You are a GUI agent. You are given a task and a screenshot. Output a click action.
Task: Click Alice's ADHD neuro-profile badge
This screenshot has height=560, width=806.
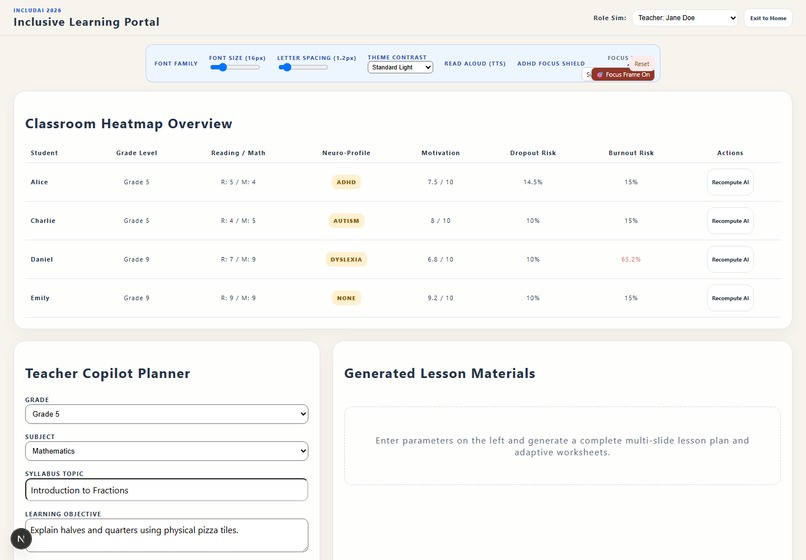(x=346, y=182)
